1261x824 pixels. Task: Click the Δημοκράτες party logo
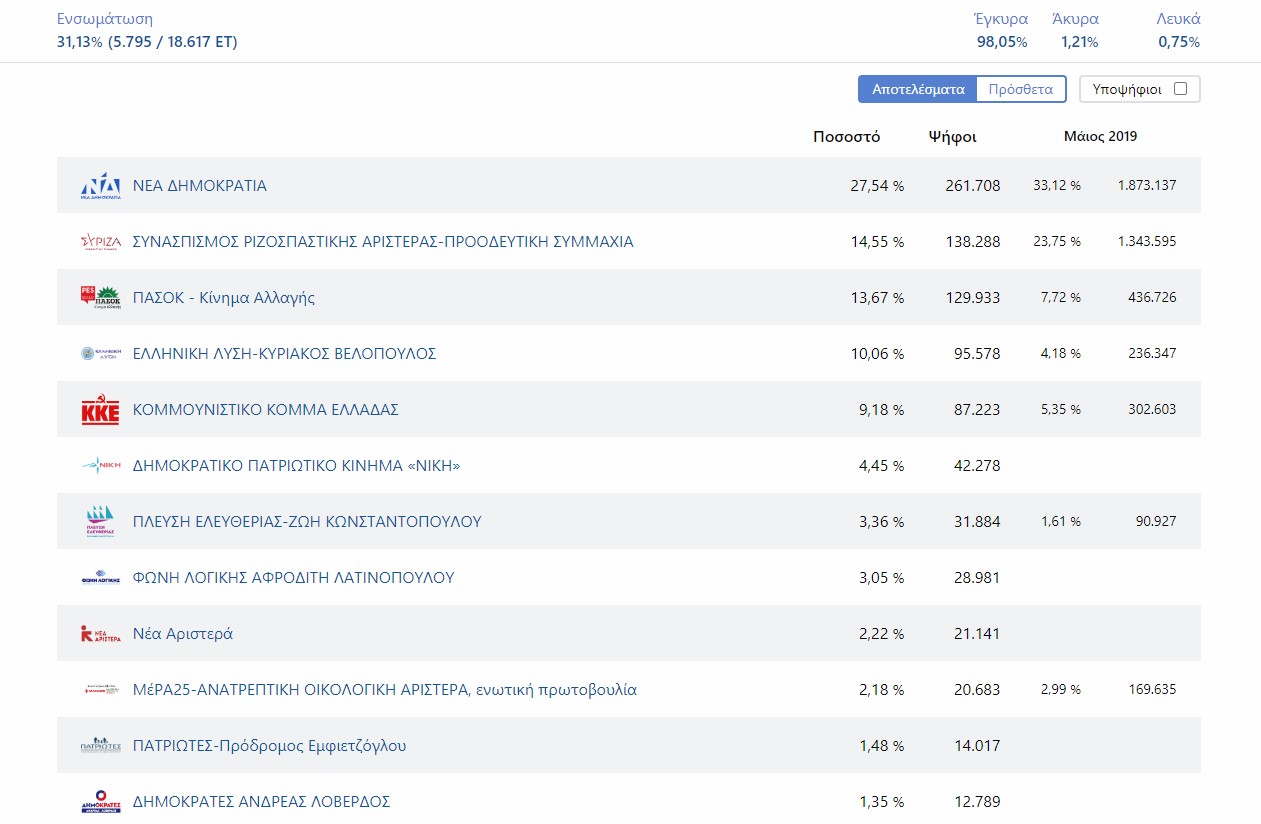[100, 802]
